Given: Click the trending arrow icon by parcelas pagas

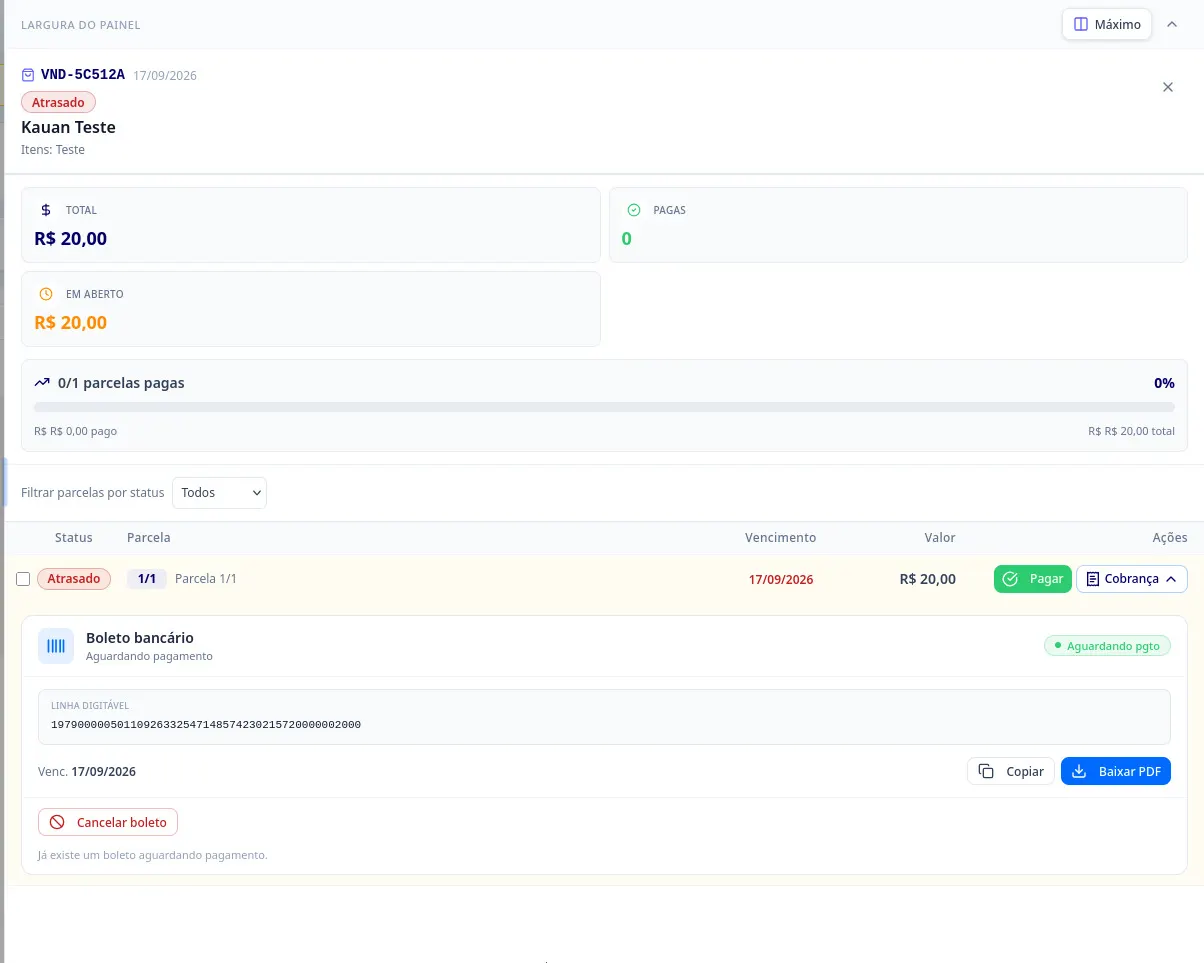Looking at the screenshot, I should click(x=42, y=383).
